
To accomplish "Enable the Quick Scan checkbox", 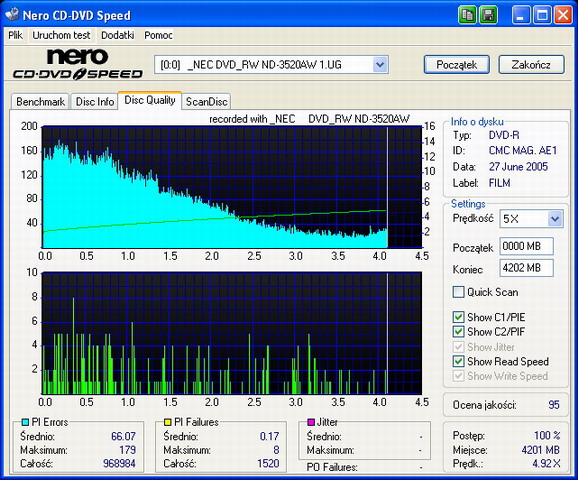I will (x=458, y=292).
